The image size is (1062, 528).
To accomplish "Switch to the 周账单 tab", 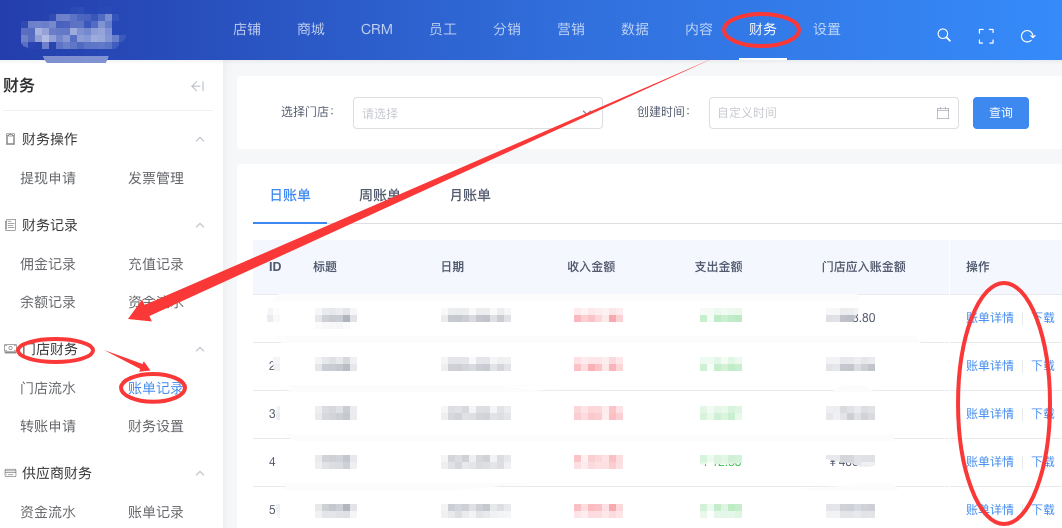I will tap(380, 195).
